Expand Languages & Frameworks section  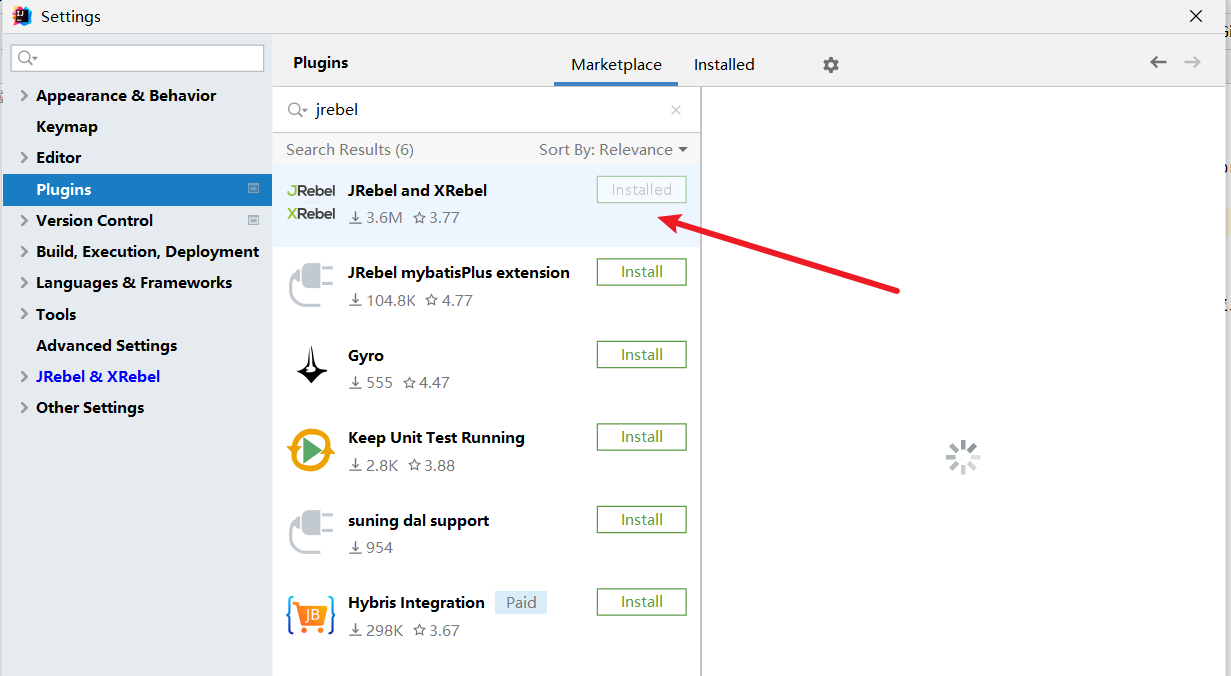tap(24, 283)
